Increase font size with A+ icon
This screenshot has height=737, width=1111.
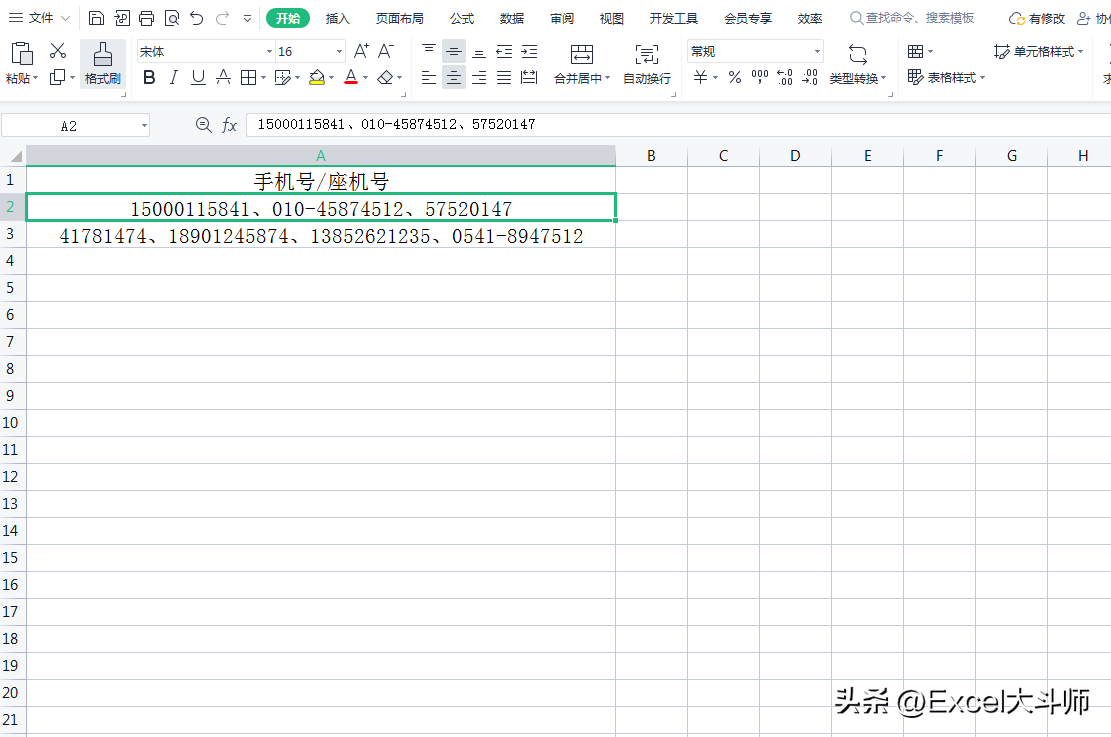click(x=361, y=51)
